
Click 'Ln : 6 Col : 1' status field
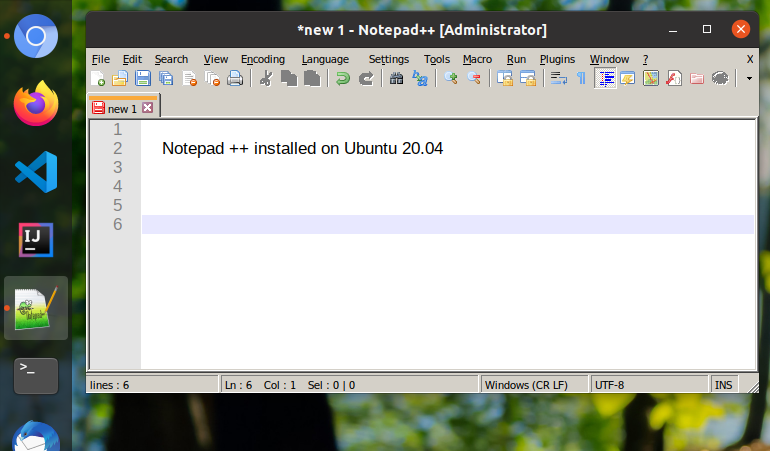coord(349,385)
